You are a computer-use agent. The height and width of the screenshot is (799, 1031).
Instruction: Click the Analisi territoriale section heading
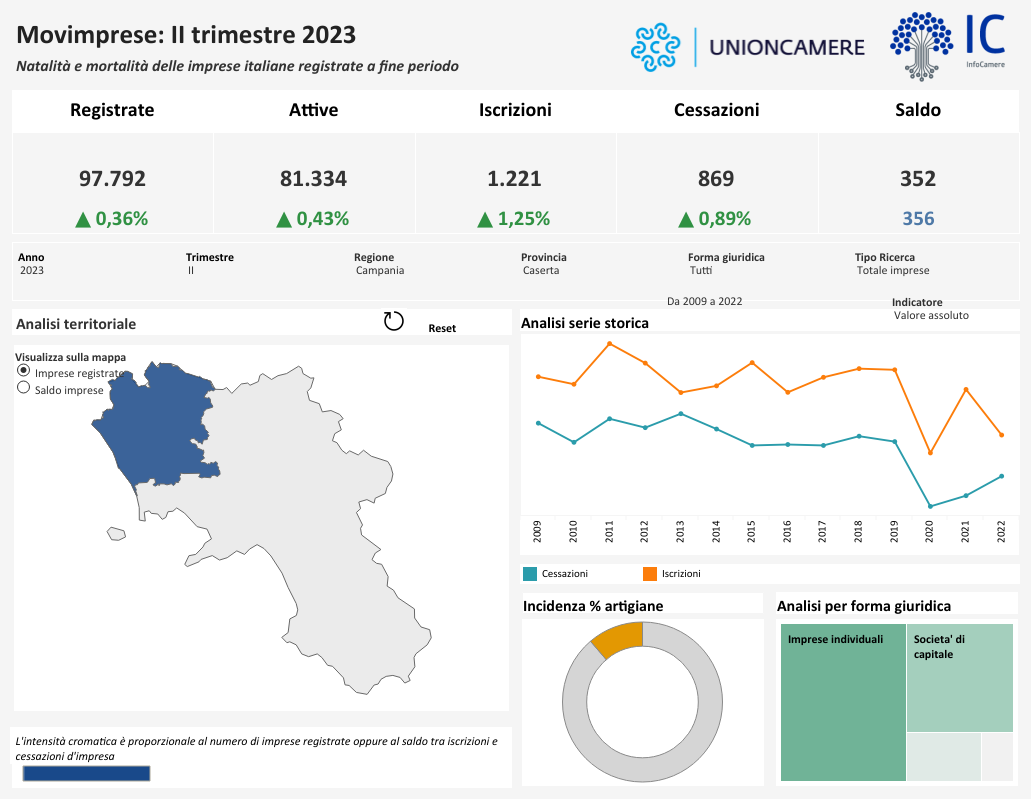[x=76, y=324]
